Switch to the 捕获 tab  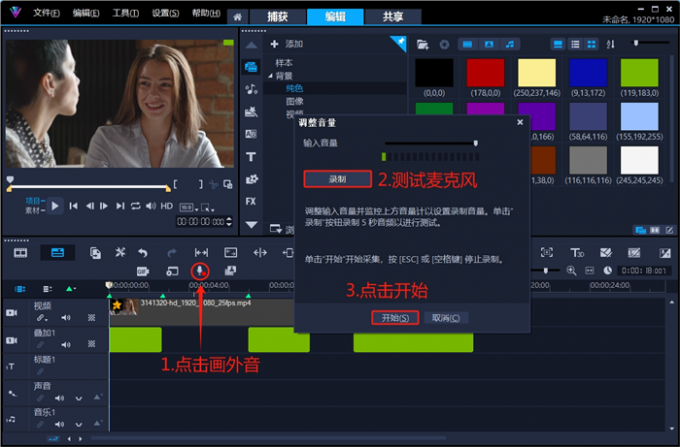(278, 16)
